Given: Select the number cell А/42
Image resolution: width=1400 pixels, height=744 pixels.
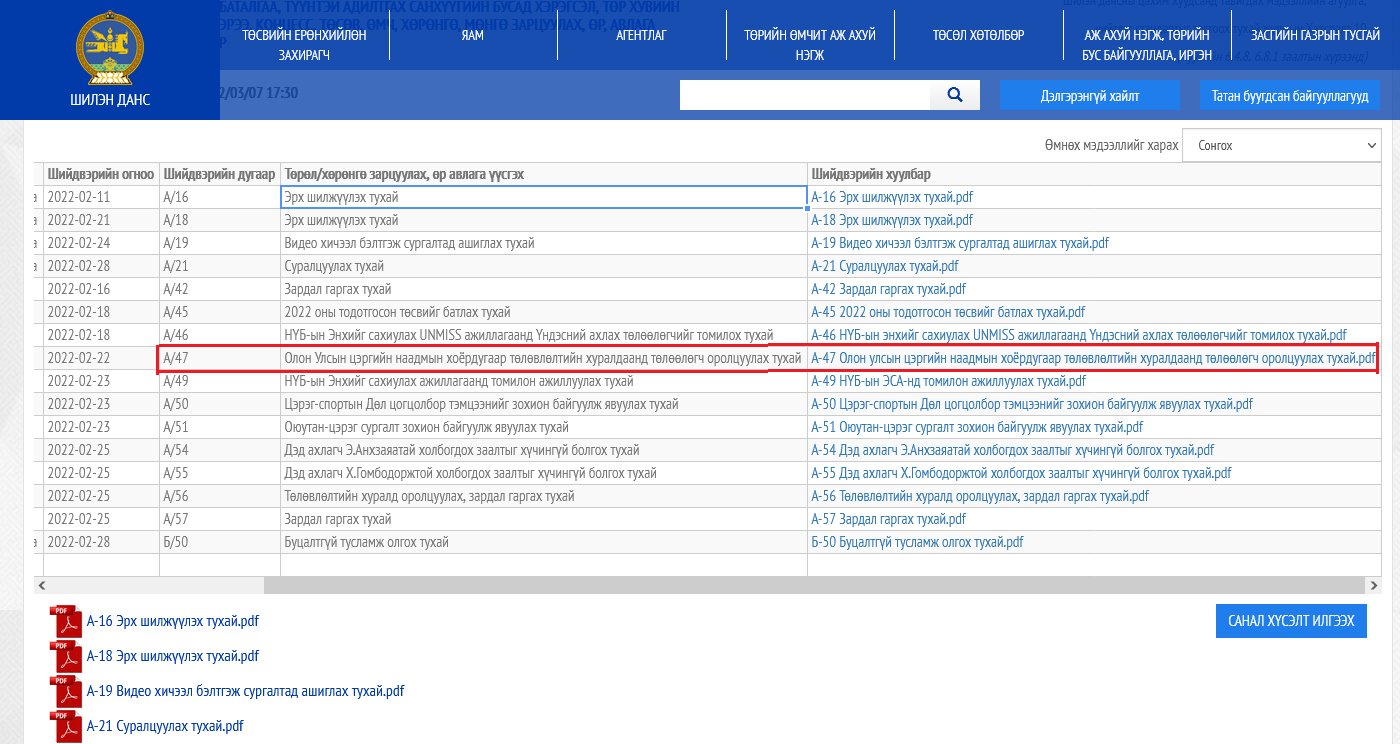Looking at the screenshot, I should (x=220, y=289).
